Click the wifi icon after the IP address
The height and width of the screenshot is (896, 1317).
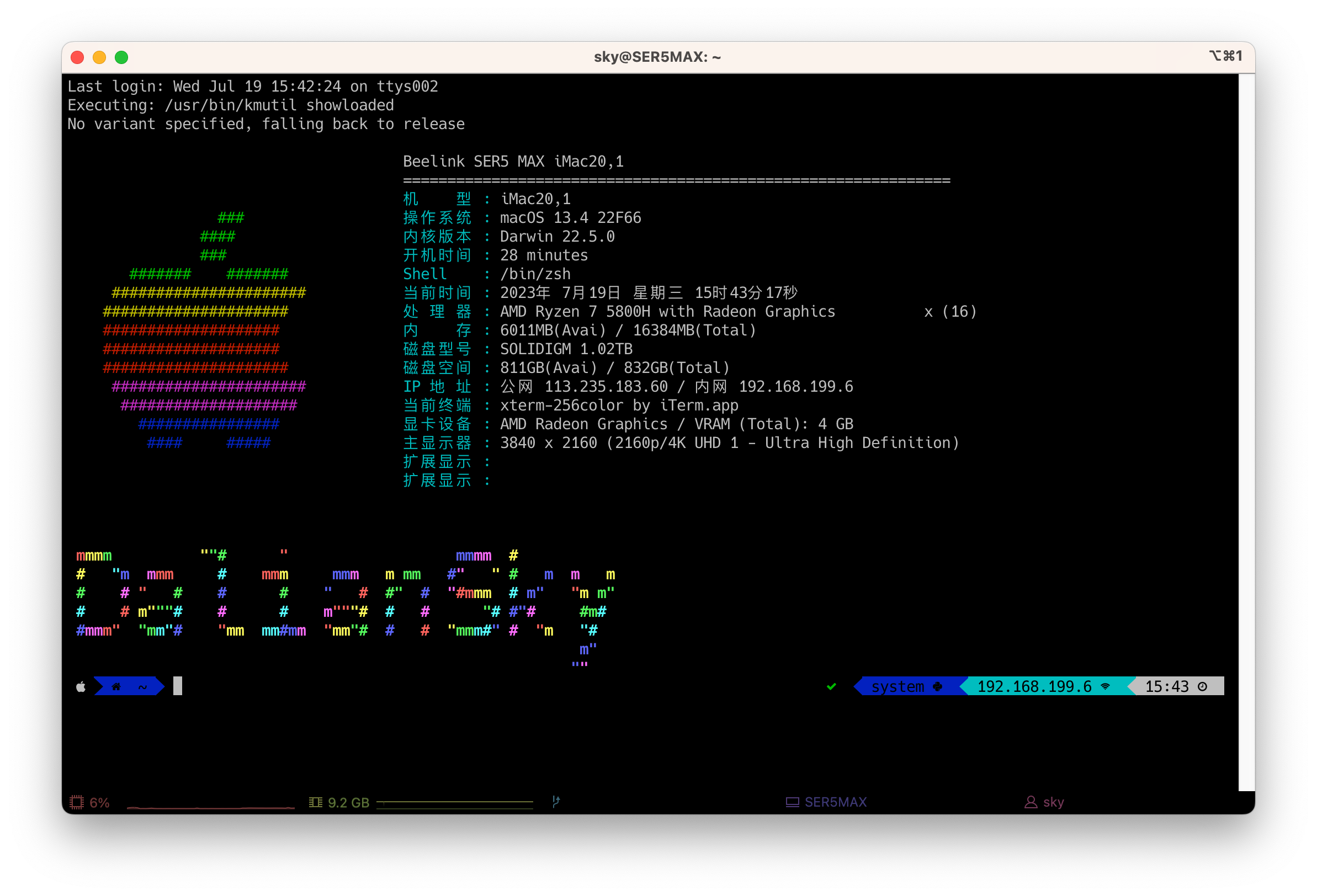click(1105, 686)
